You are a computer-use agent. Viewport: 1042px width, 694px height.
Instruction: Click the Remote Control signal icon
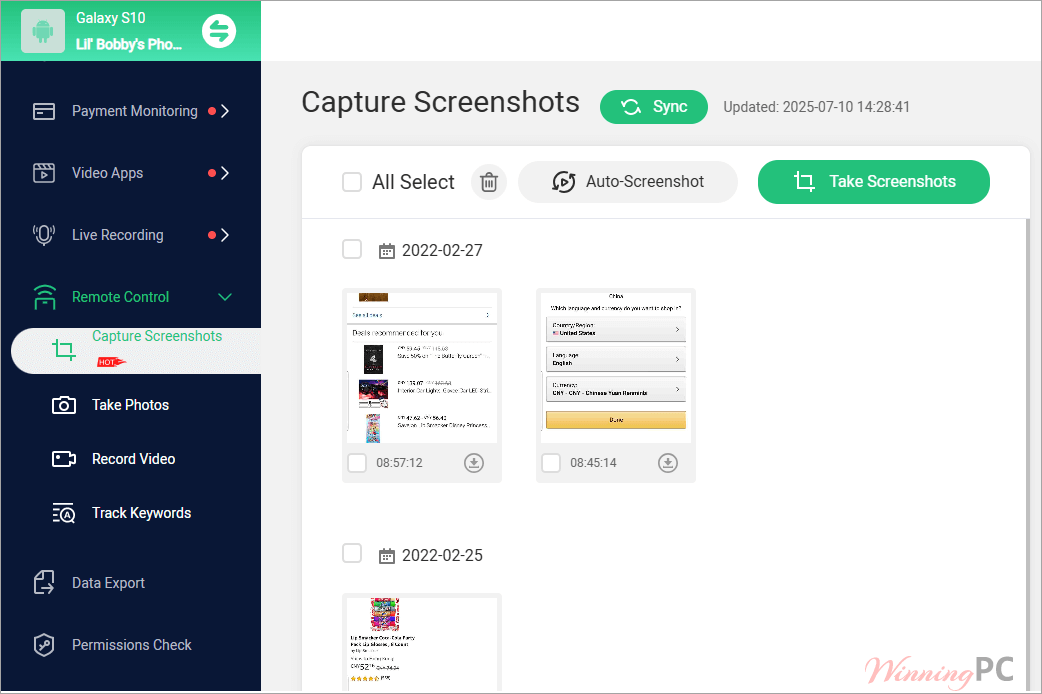coord(45,297)
